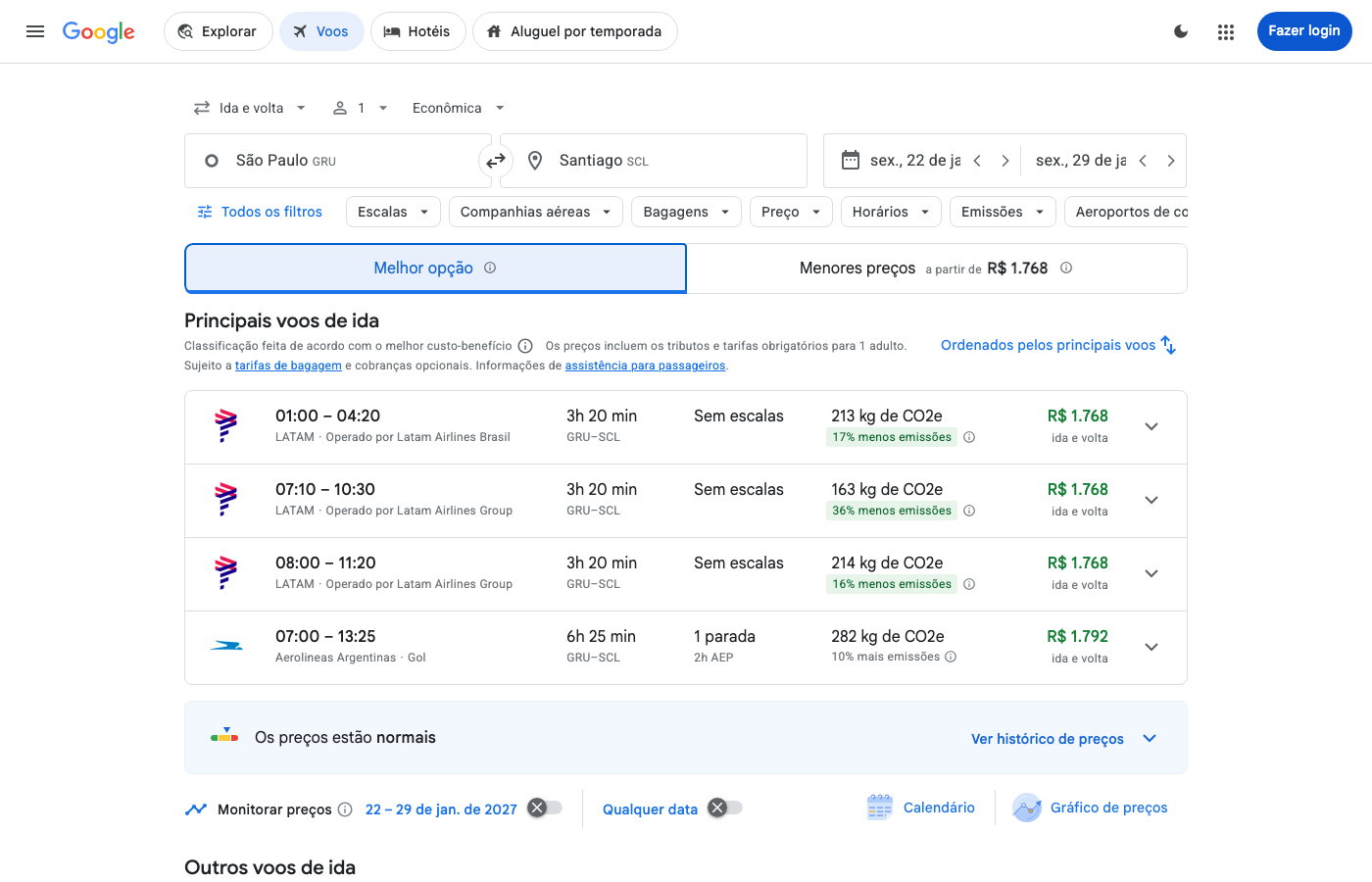Screen dimensions: 1372x882
Task: Open the Gráfico de preços link
Action: point(1109,808)
